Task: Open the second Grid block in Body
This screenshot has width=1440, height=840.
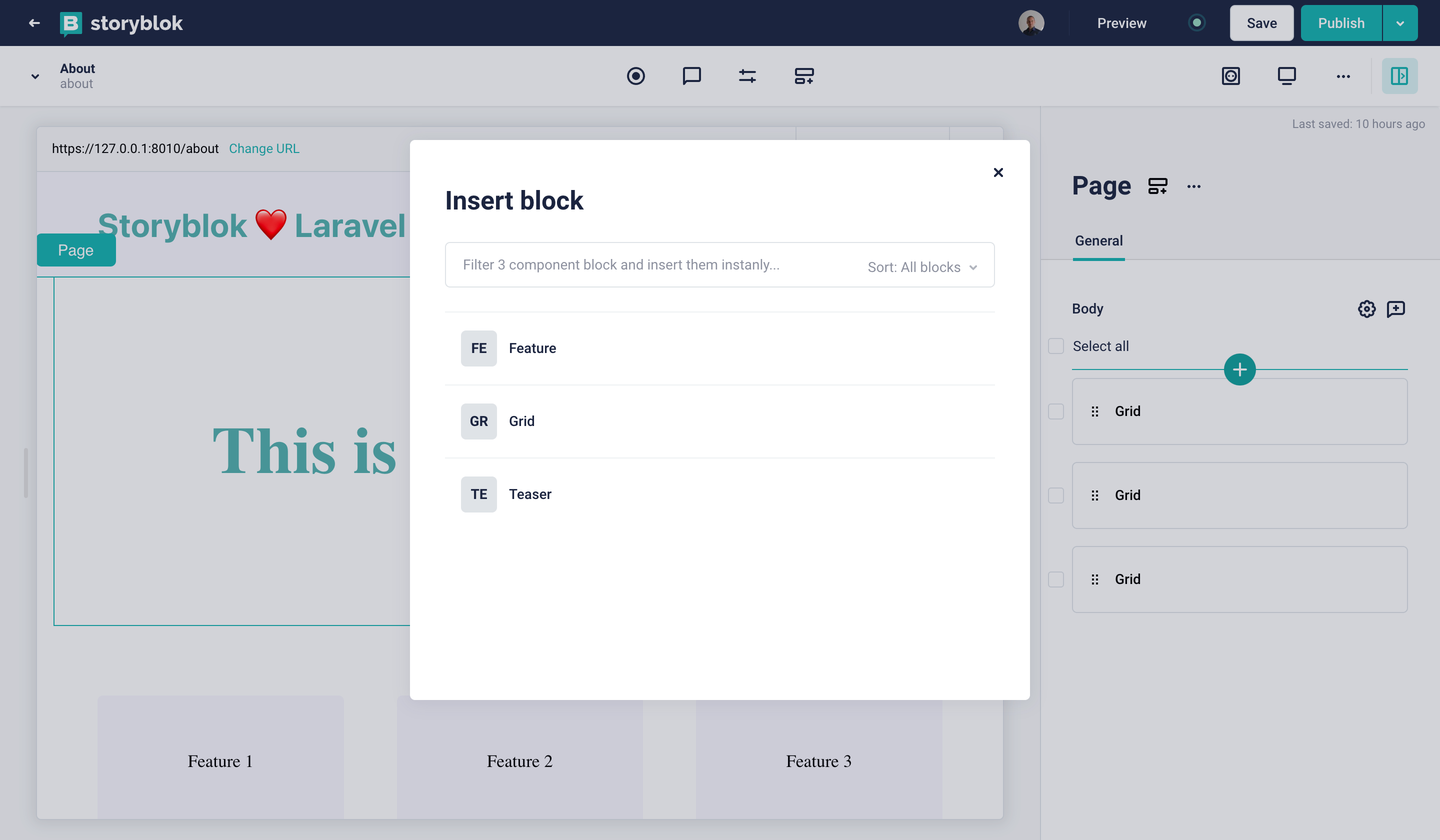Action: click(1239, 495)
